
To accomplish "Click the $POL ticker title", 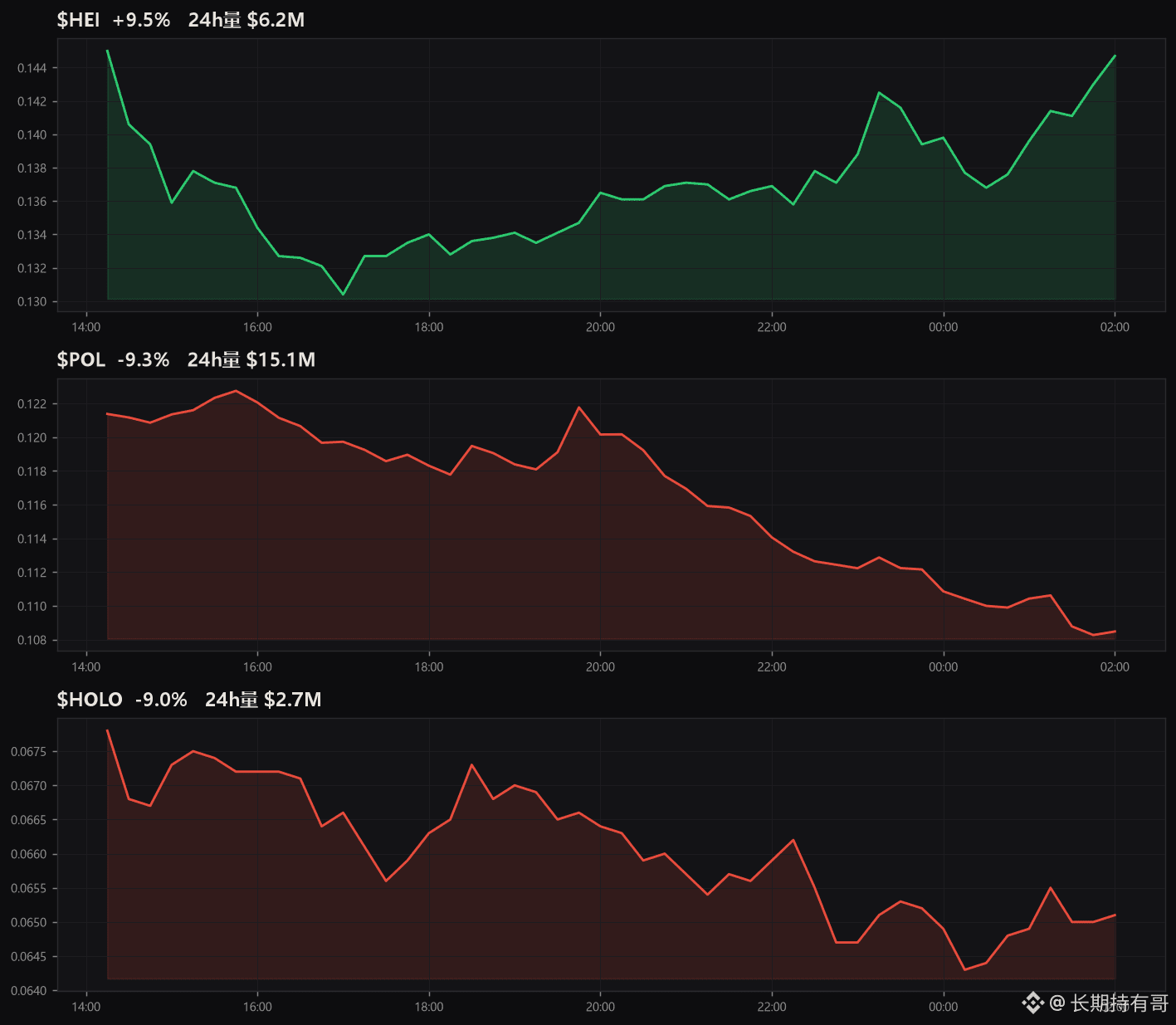I will click(81, 359).
